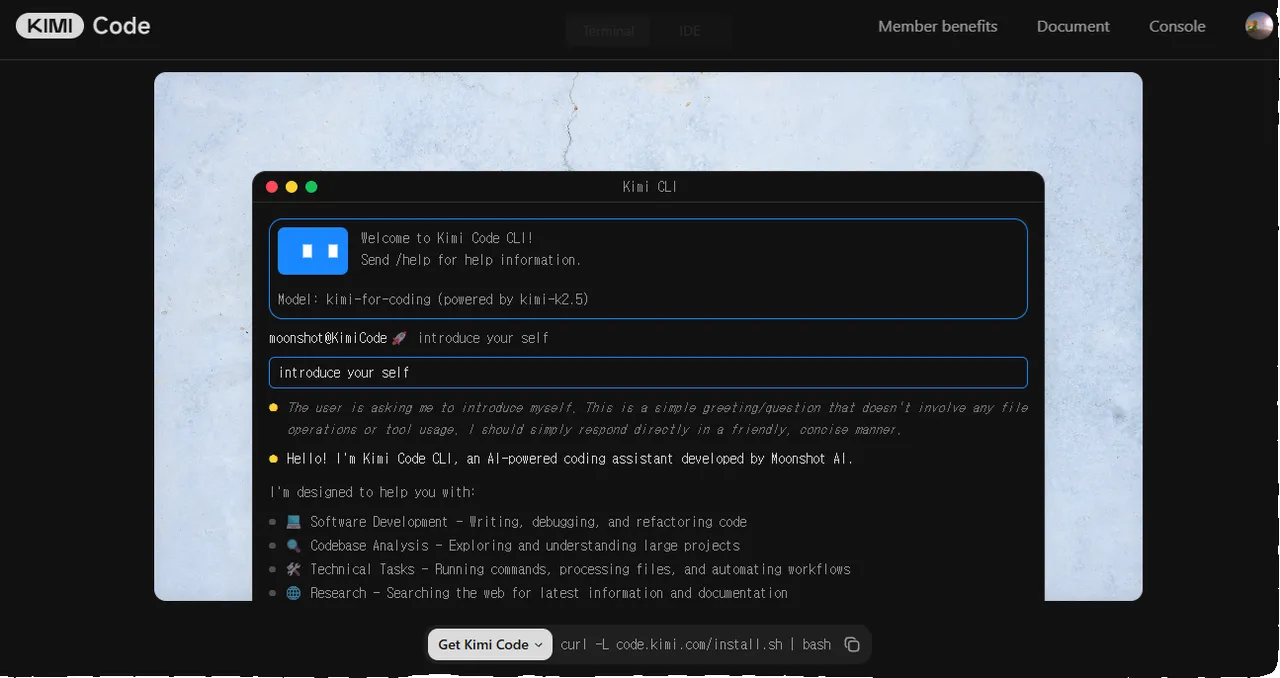Click the Code wordmark next to KIMI

tap(121, 26)
